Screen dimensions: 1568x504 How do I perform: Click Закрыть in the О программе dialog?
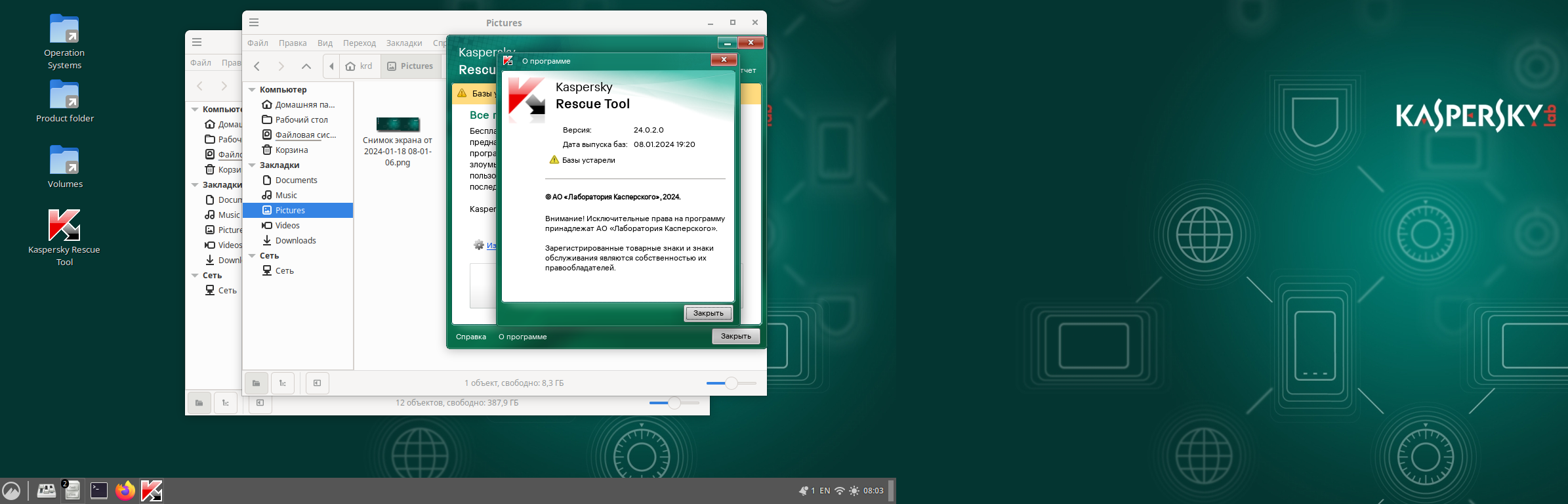pos(709,314)
